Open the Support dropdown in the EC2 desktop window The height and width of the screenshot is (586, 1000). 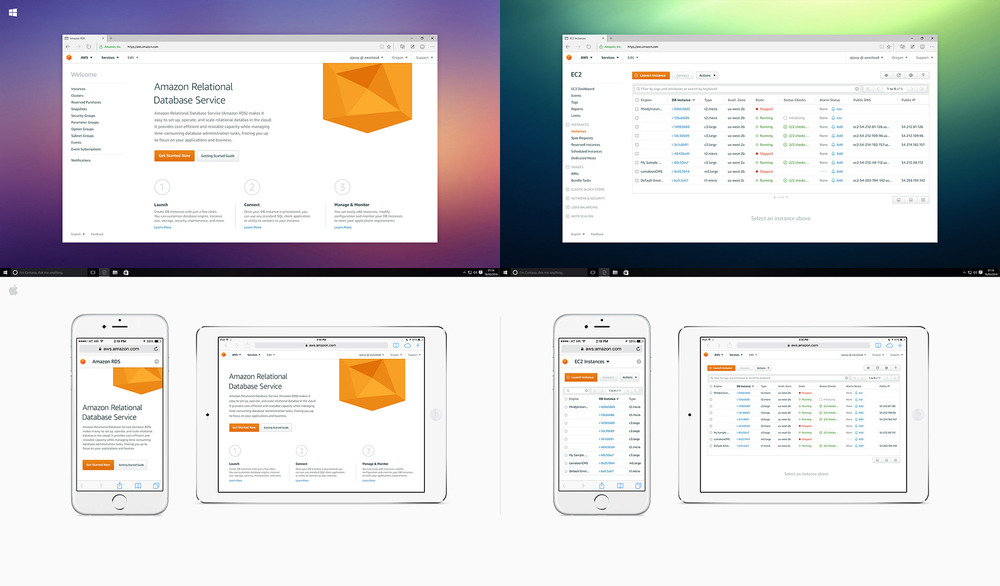coord(924,57)
